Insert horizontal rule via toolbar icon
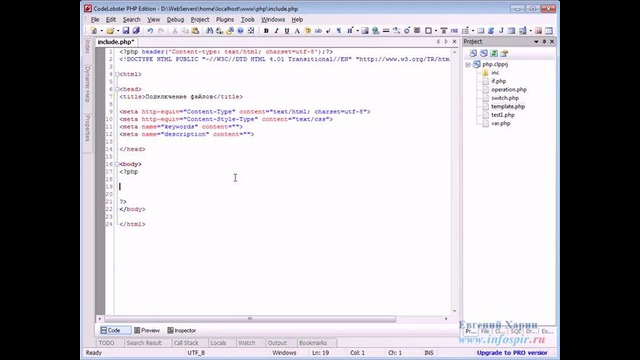640x360 pixels. pos(386,31)
